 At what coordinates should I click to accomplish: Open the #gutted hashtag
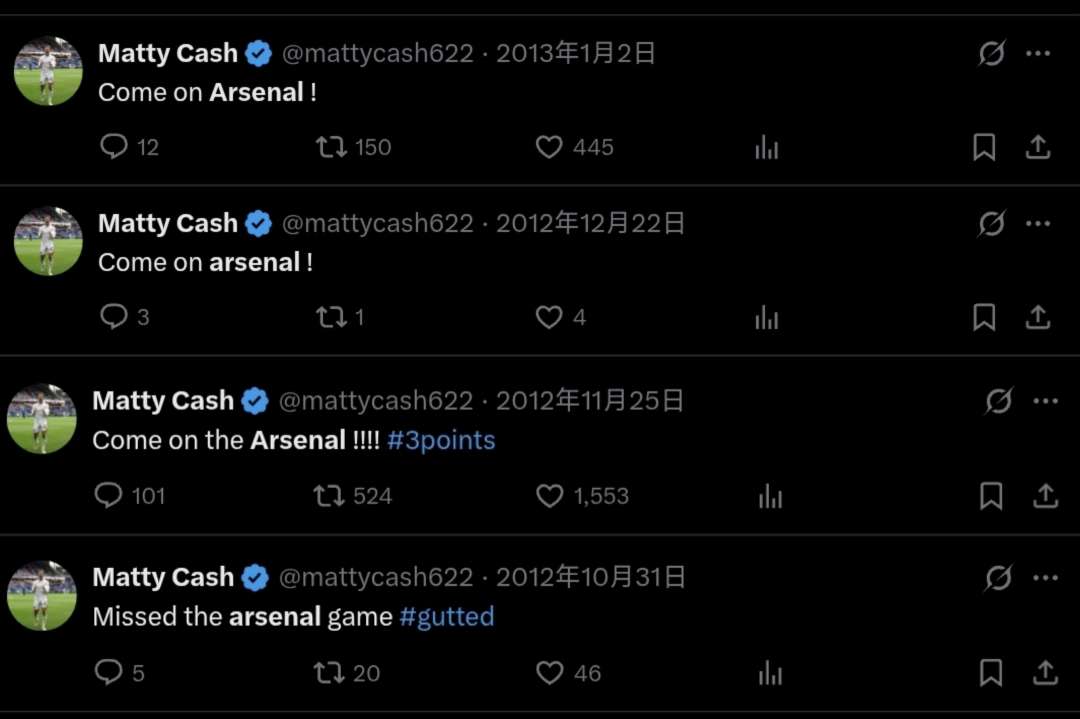[447, 617]
